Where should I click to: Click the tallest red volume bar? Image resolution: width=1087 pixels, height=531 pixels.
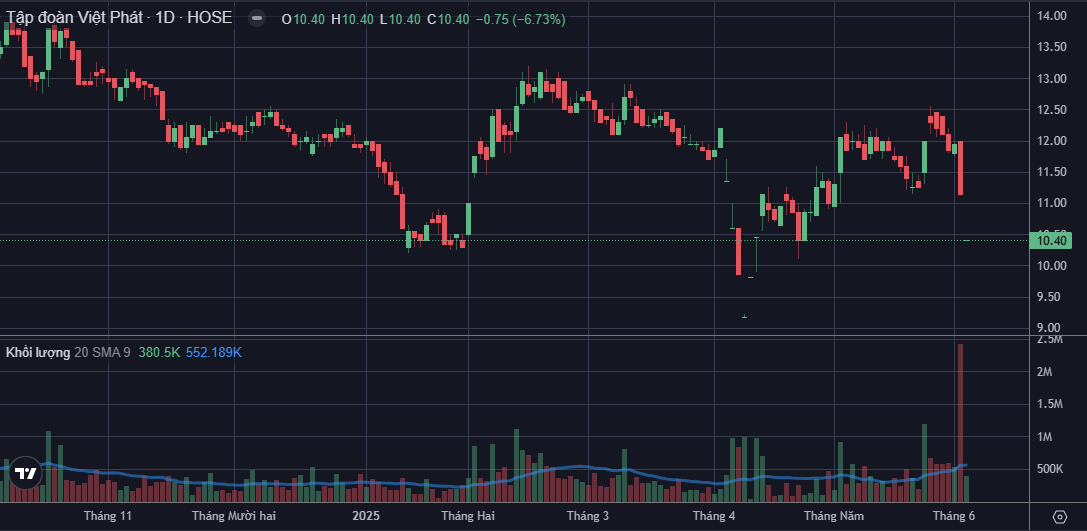point(960,422)
